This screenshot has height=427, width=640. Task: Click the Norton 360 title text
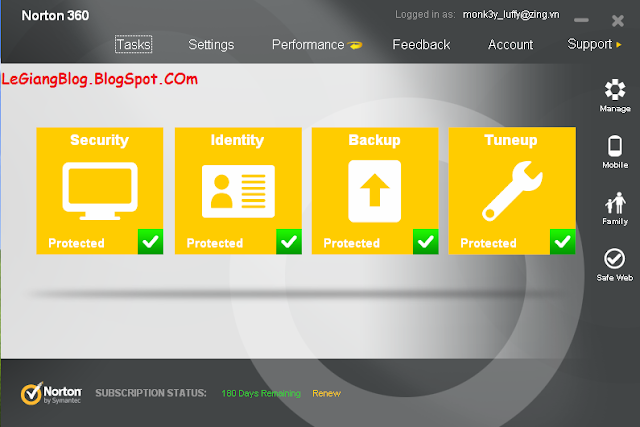tap(55, 16)
